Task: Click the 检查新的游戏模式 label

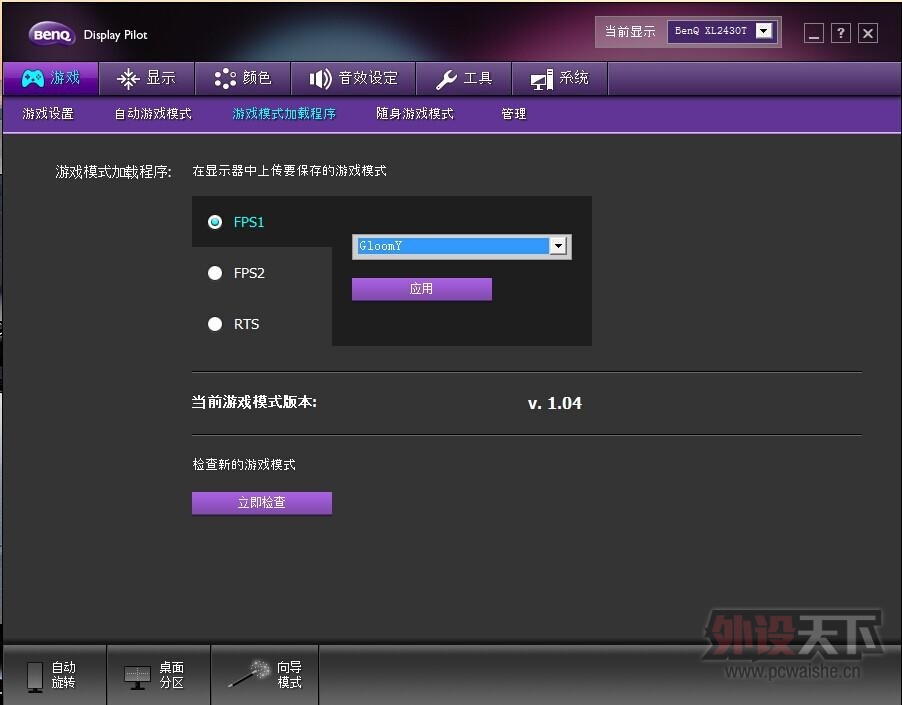Action: (x=244, y=464)
